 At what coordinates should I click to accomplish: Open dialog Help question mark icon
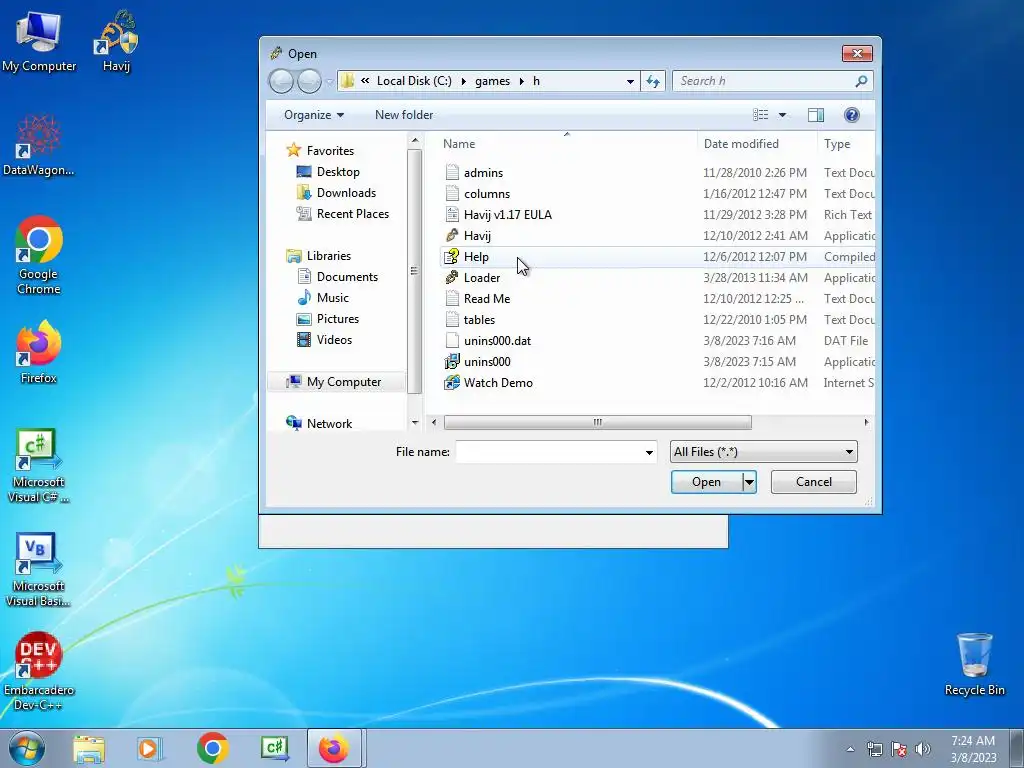pos(852,115)
